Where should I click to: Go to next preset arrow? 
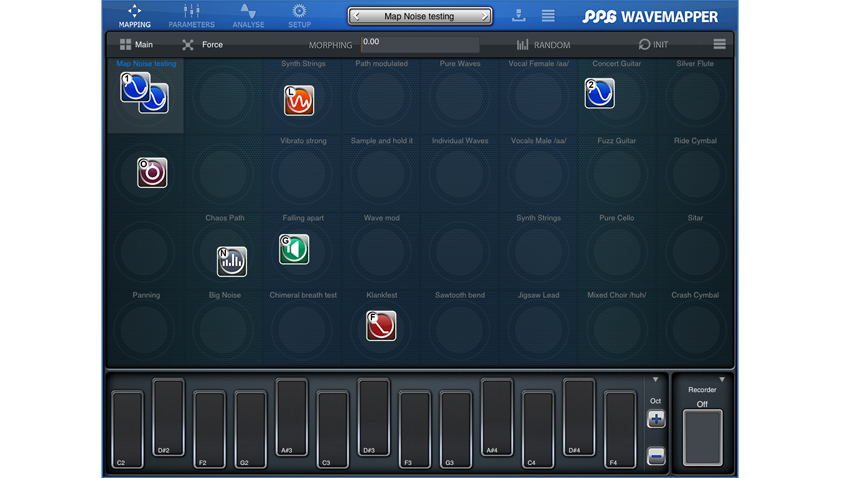pyautogui.click(x=484, y=16)
